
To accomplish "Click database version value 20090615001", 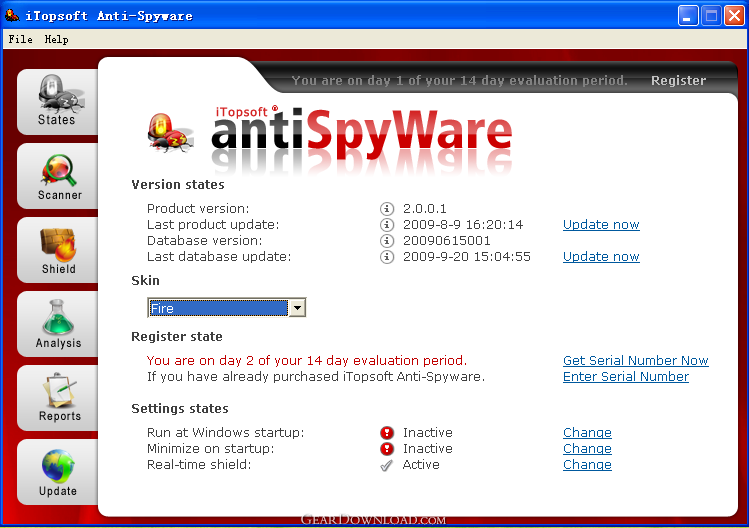I will tap(447, 241).
